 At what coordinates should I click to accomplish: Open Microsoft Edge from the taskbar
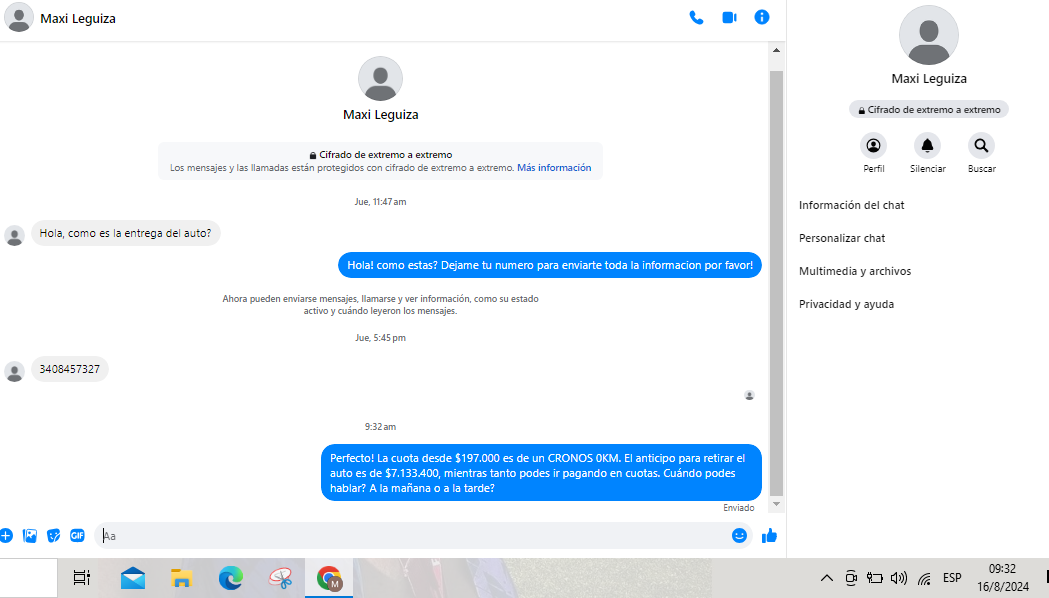pos(231,577)
